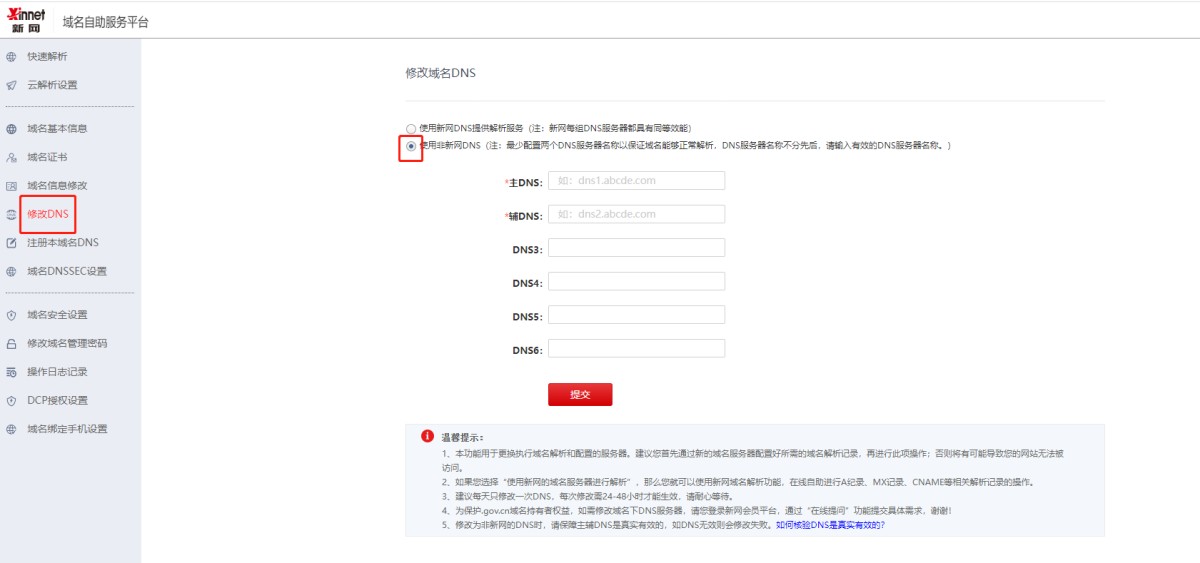Click the log icon beside 操作日志记录
The width and height of the screenshot is (1200, 563).
tap(11, 372)
